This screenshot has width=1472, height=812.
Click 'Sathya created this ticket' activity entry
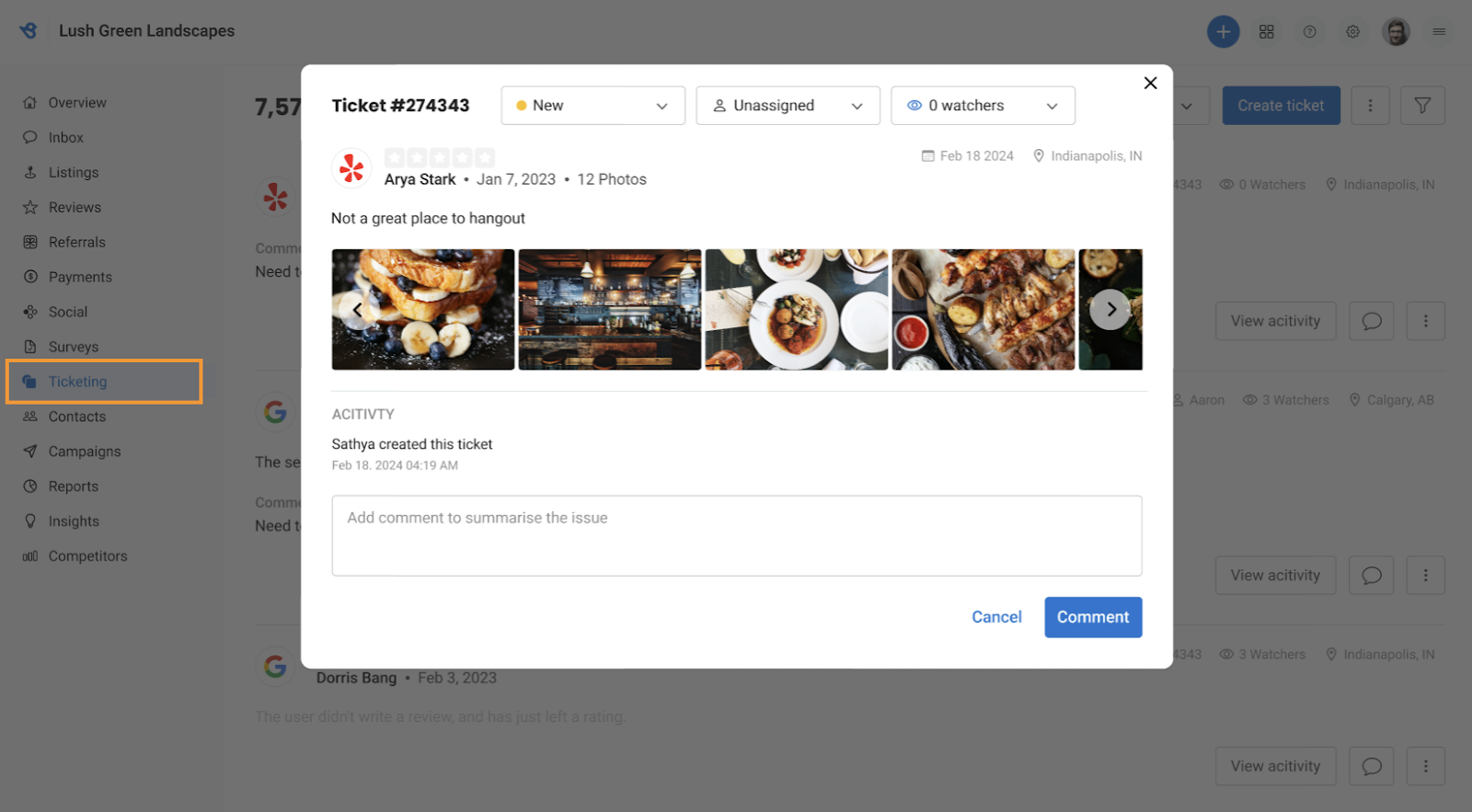pos(412,444)
